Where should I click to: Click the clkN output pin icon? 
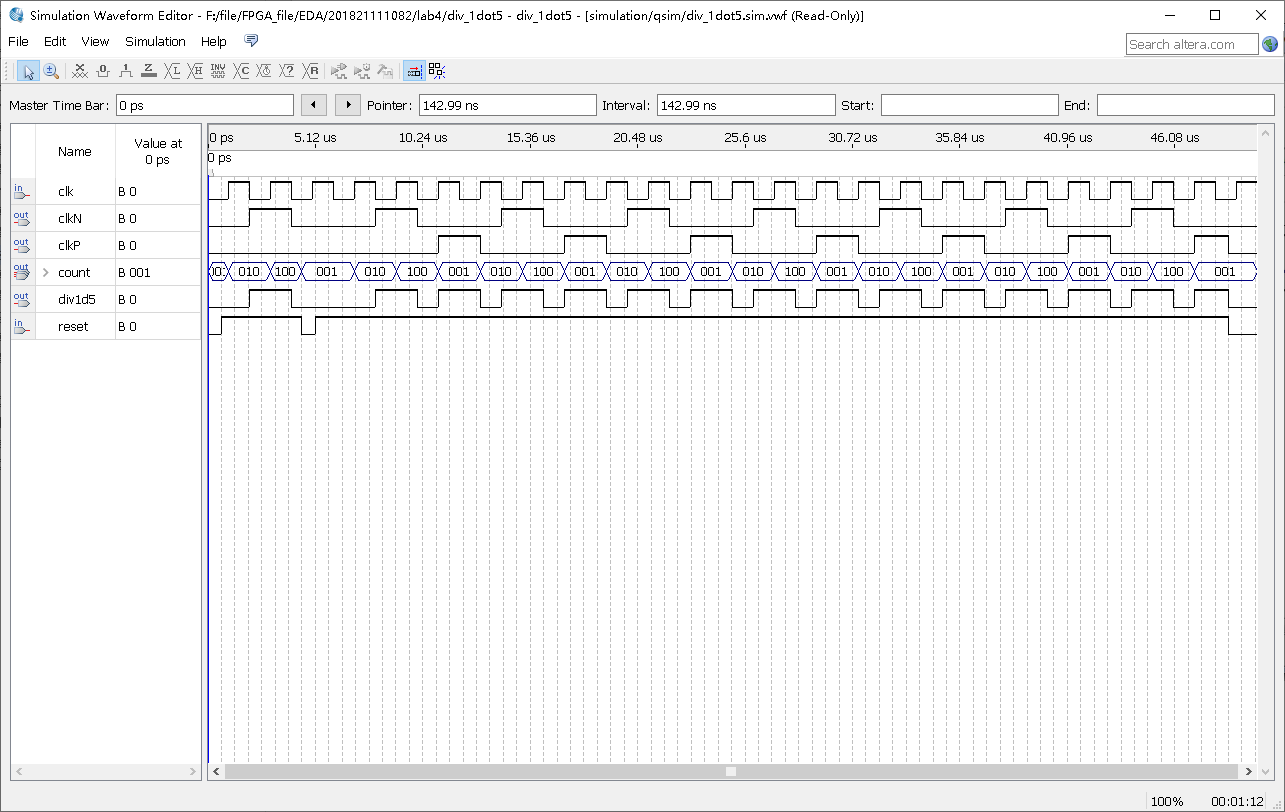pos(22,218)
